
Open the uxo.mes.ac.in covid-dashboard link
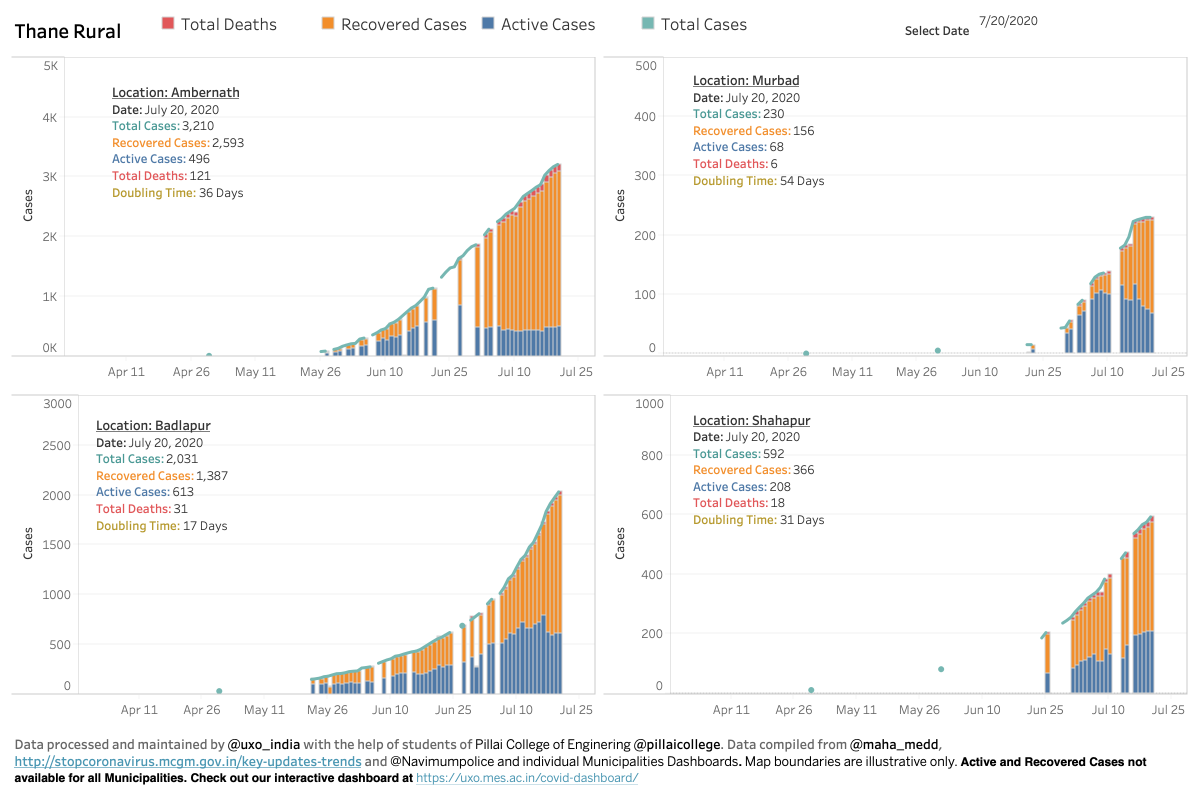(x=527, y=777)
